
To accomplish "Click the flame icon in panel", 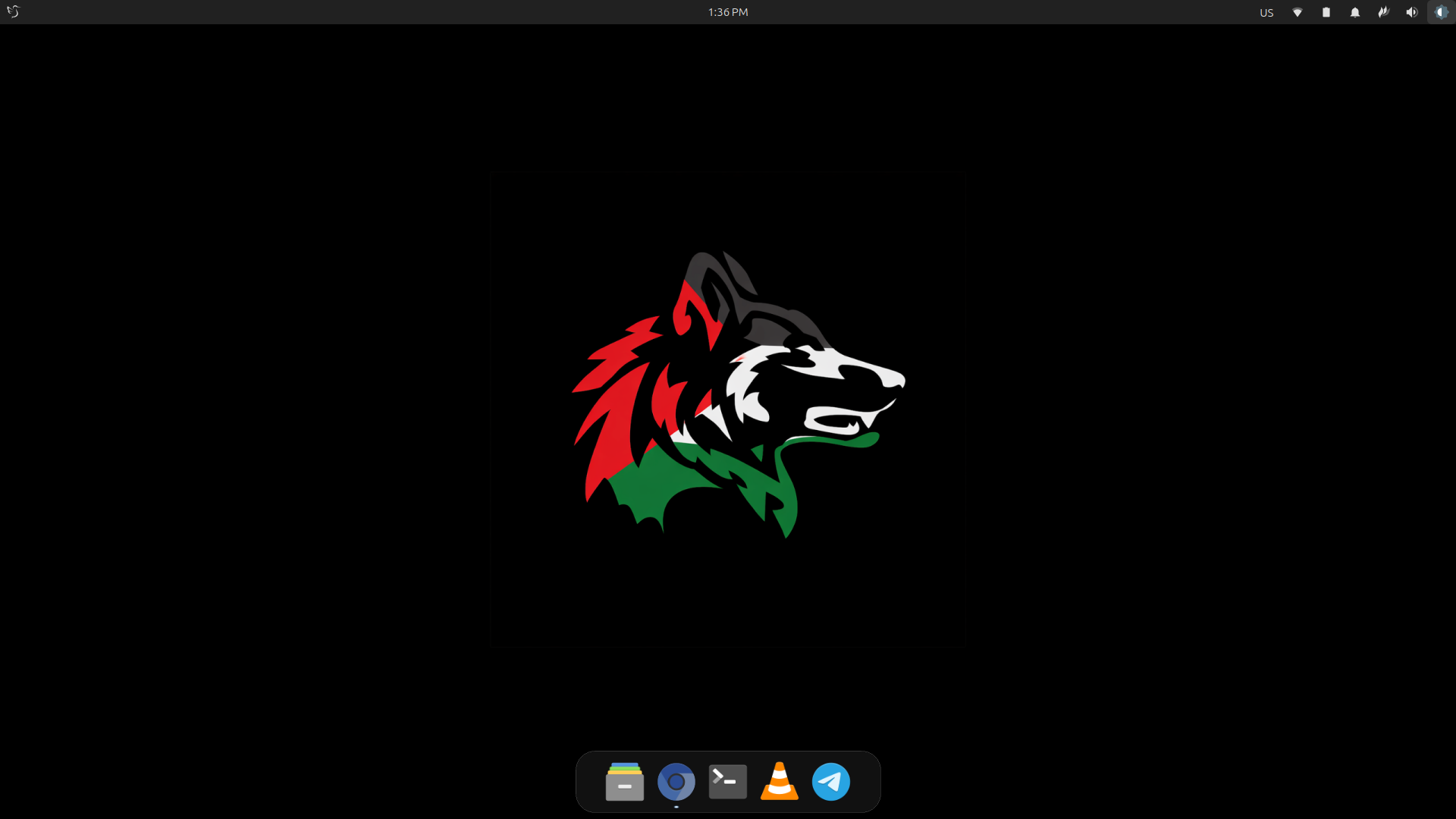I will click(1383, 12).
